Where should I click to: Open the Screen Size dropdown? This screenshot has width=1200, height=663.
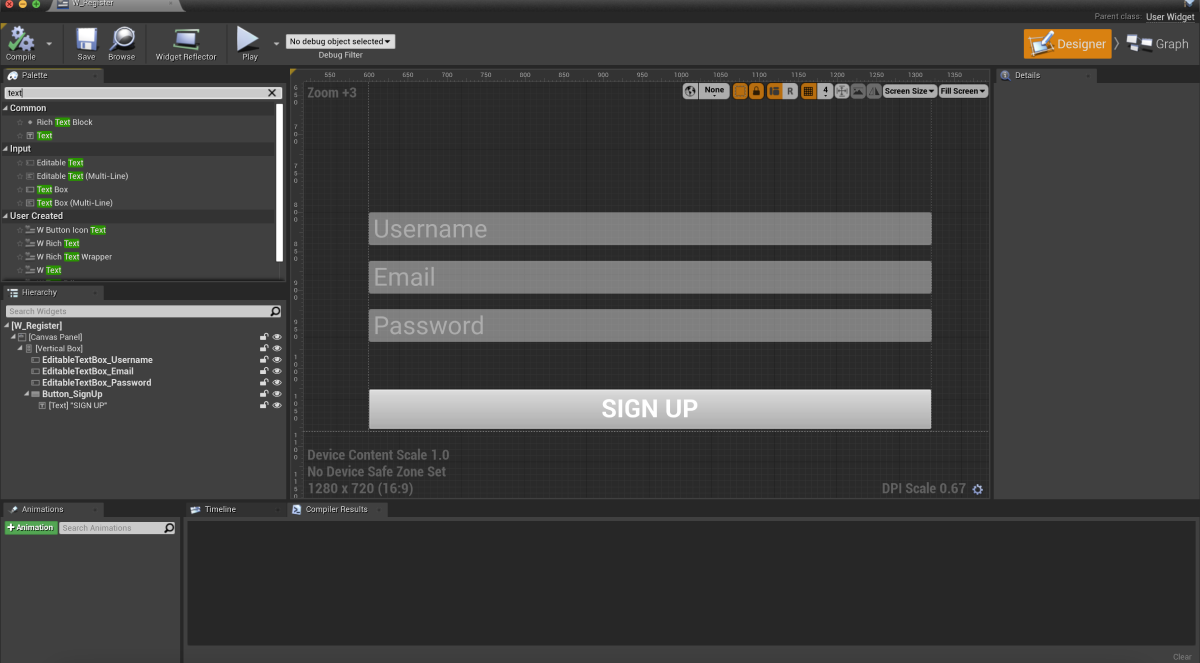tap(909, 91)
